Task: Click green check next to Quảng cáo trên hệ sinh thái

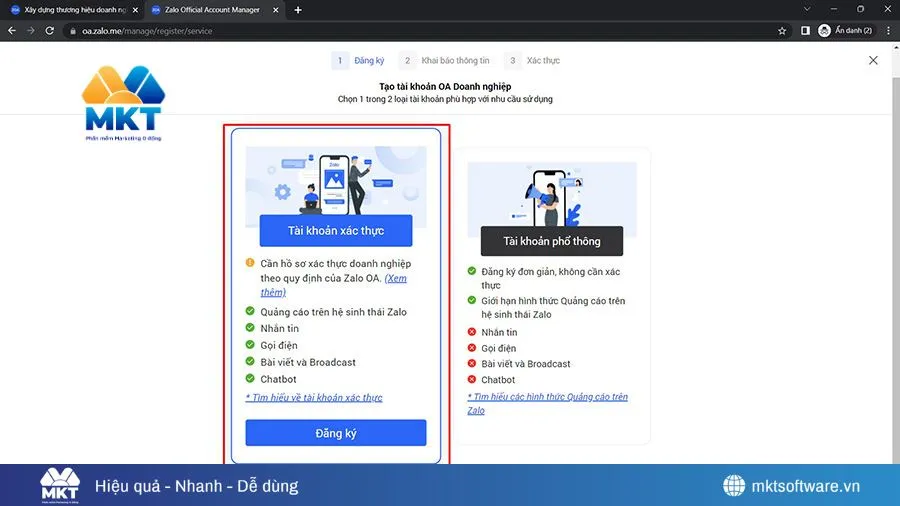Action: point(250,311)
